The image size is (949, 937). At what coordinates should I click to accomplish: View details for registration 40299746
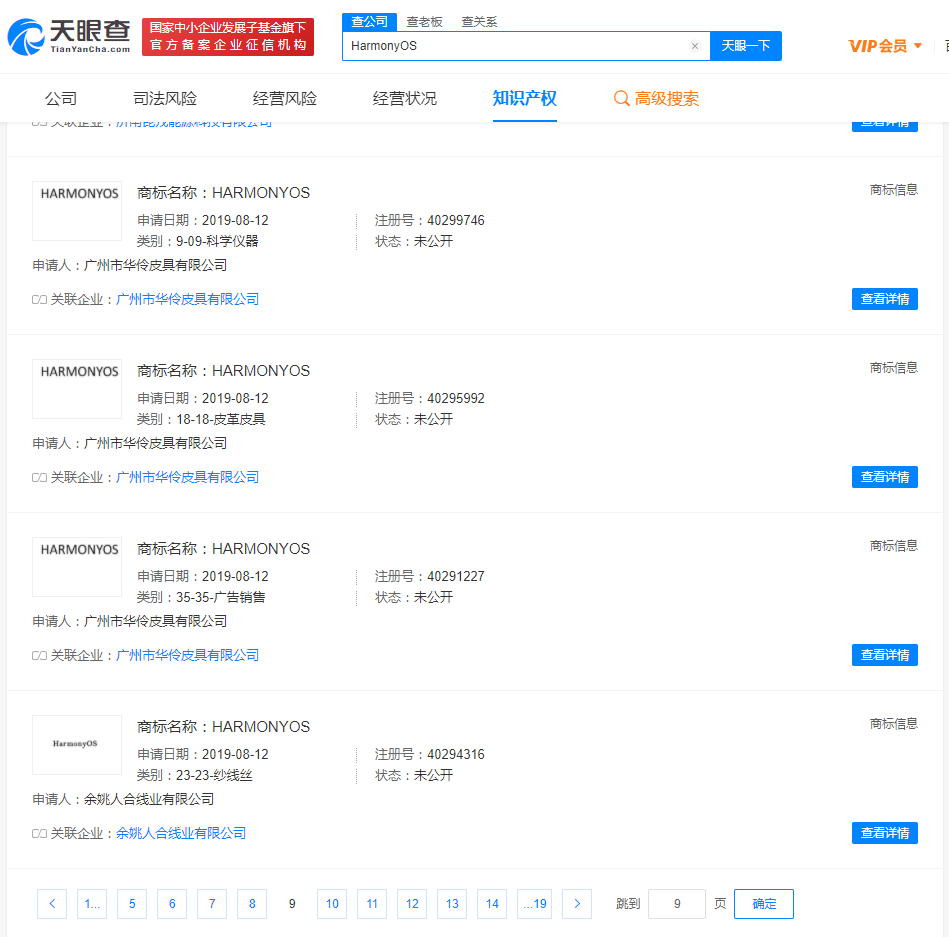[x=884, y=299]
